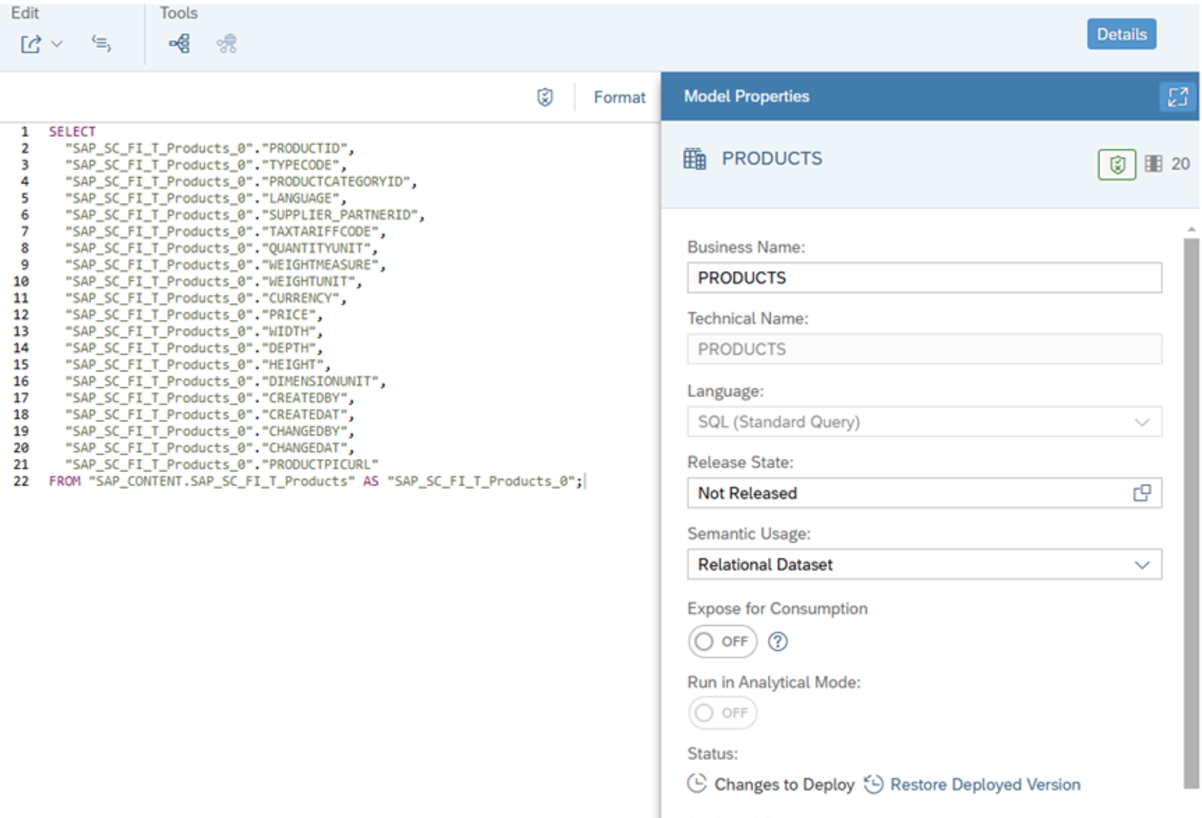Screen dimensions: 1202x818
Task: Open the Language dropdown showing SQL Standard Query
Action: pos(1145,422)
